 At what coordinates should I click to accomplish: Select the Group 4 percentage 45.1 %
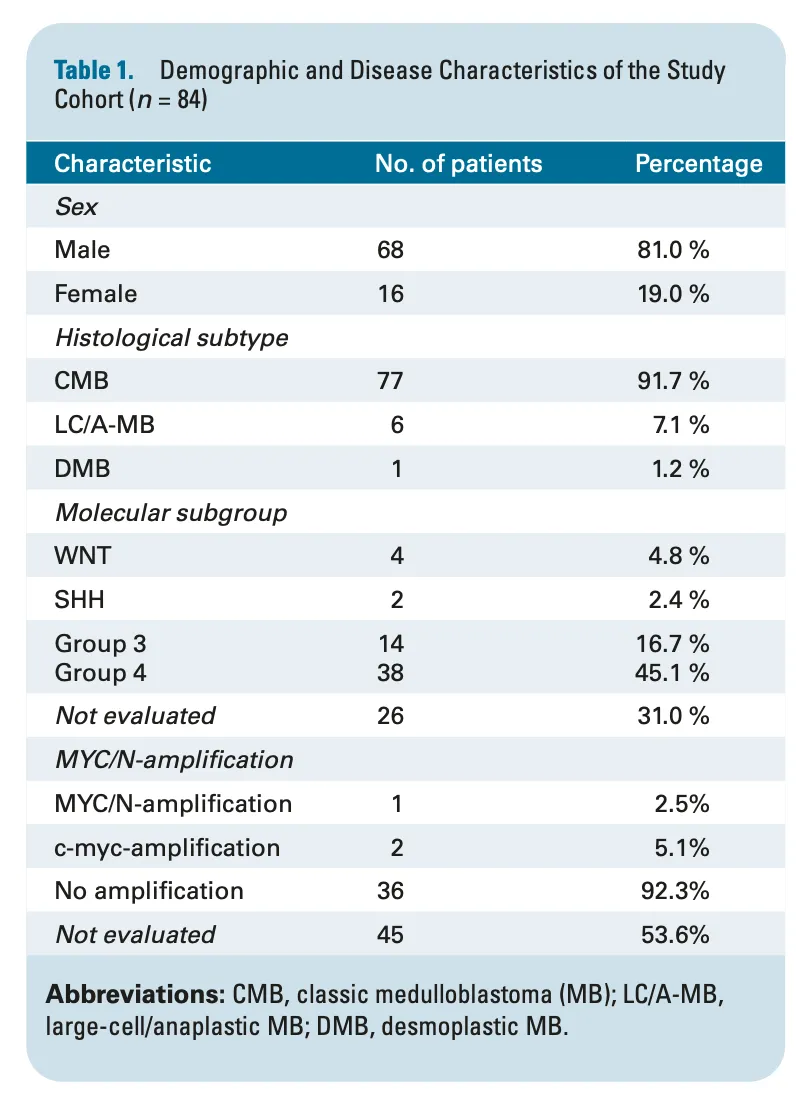tap(672, 672)
